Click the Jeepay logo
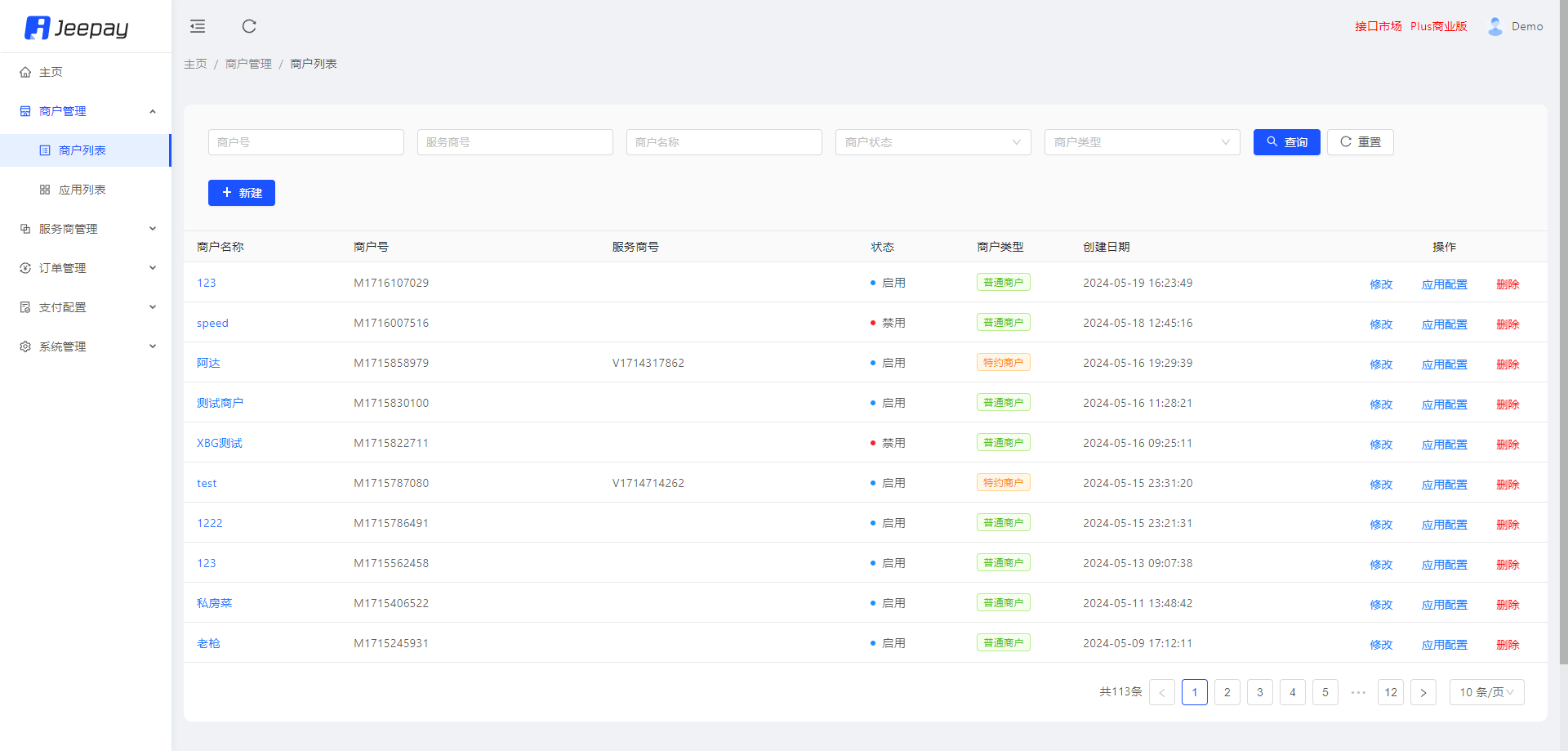 coord(77,28)
